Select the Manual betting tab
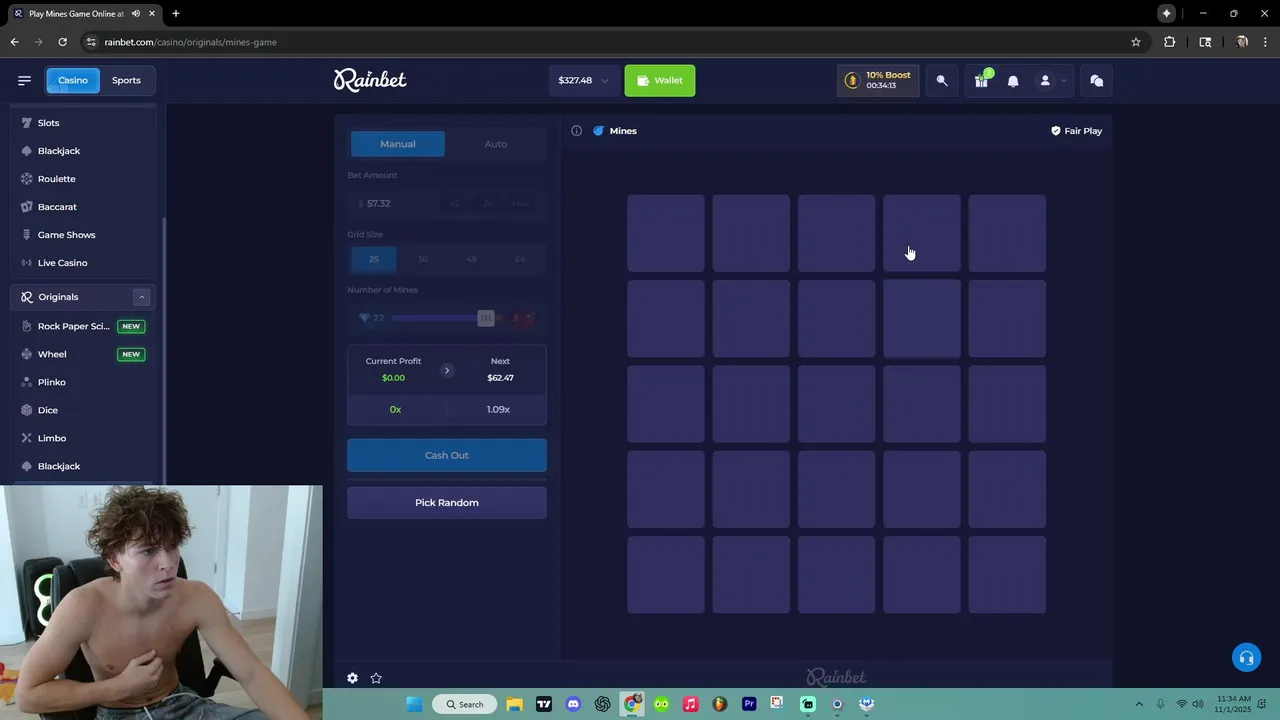The image size is (1280, 720). 397,144
